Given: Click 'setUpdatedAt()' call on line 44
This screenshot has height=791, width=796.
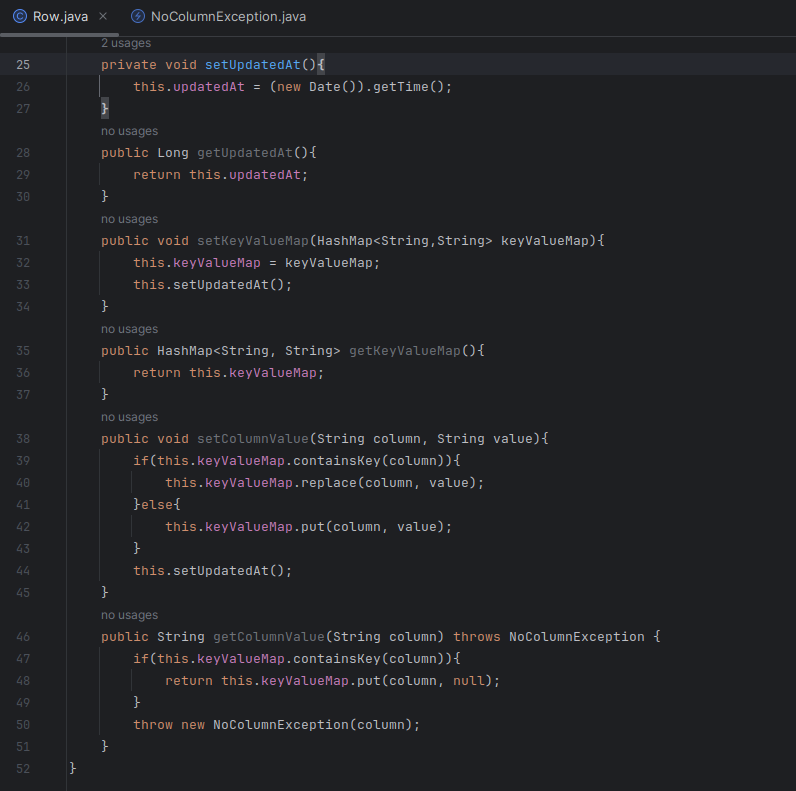Looking at the screenshot, I should (229, 571).
